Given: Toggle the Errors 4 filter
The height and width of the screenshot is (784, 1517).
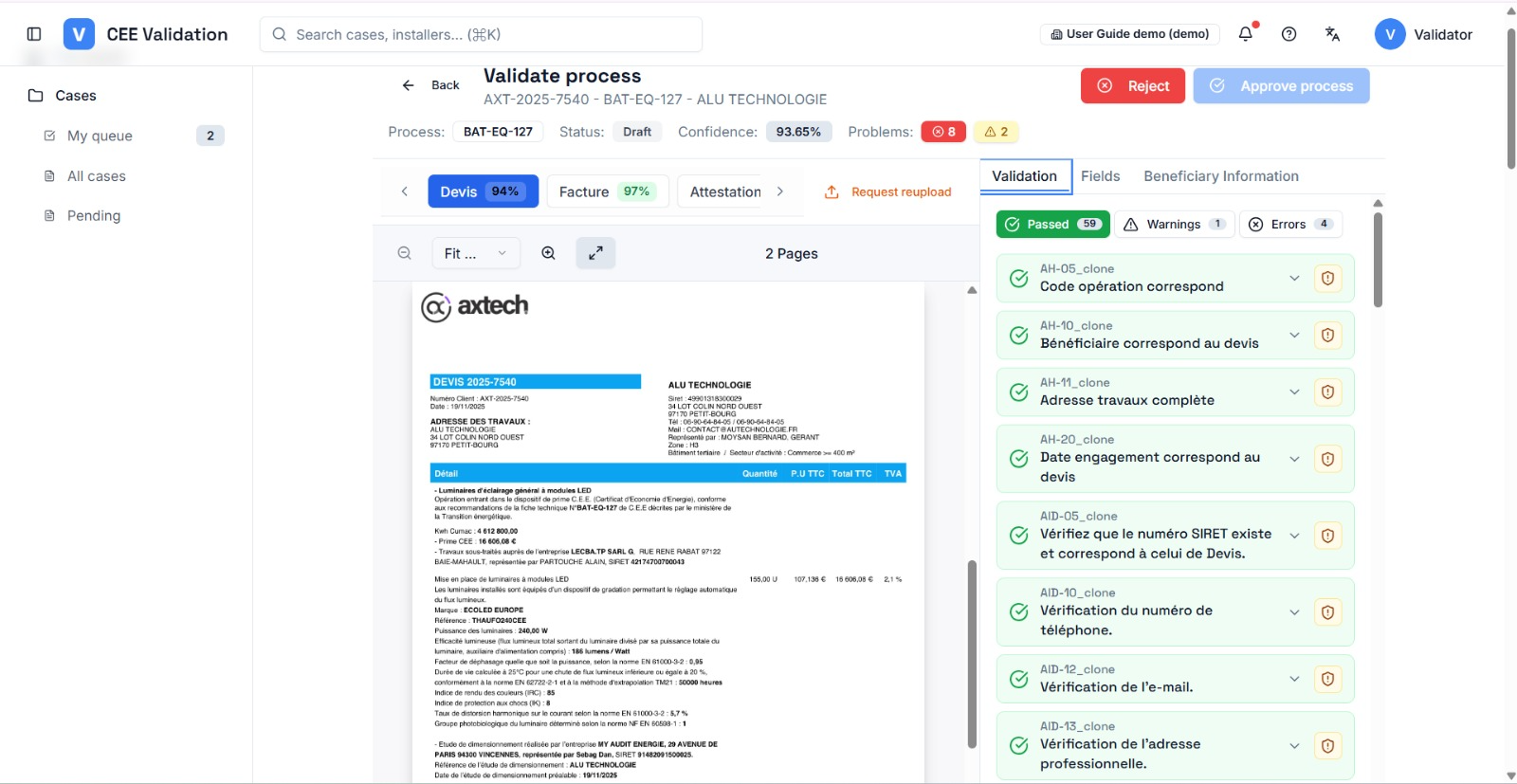Looking at the screenshot, I should (1290, 225).
